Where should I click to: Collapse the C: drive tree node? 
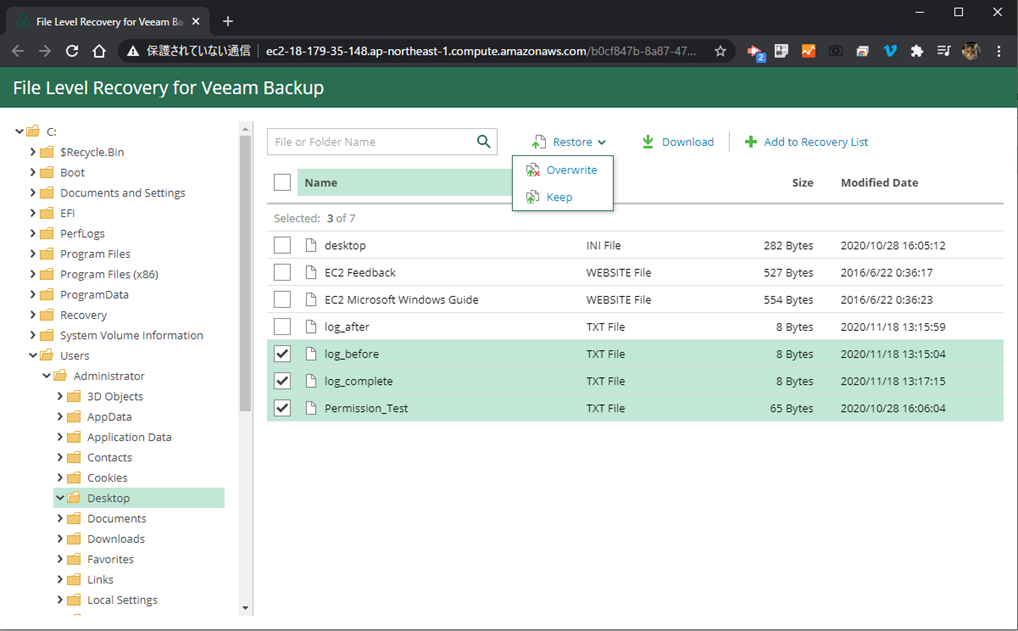point(19,131)
